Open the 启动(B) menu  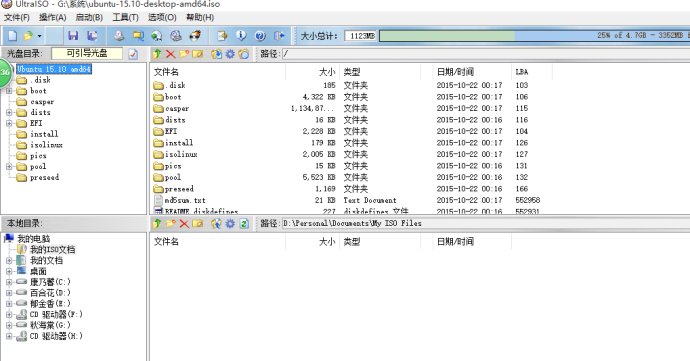click(89, 17)
